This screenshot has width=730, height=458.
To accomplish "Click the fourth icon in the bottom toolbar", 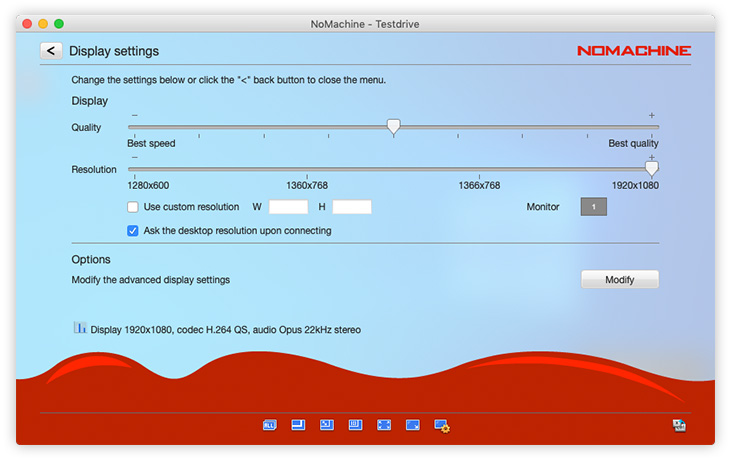I will click(x=355, y=425).
